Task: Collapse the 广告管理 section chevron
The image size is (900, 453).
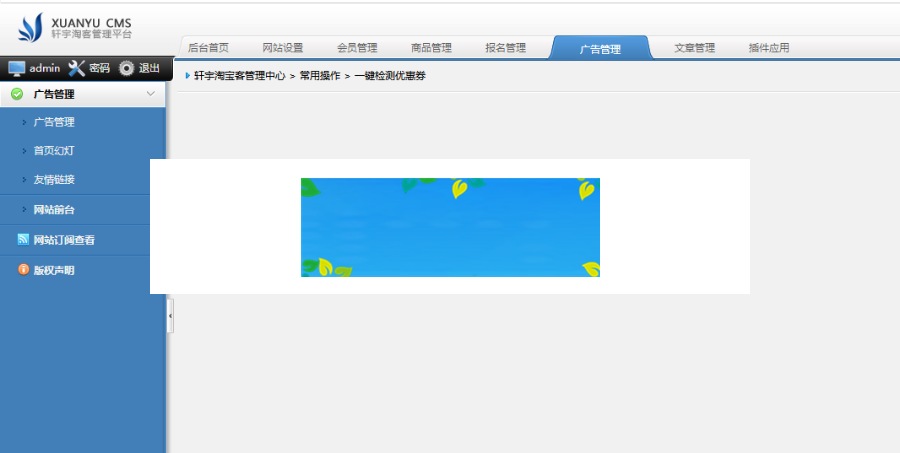Action: click(150, 94)
